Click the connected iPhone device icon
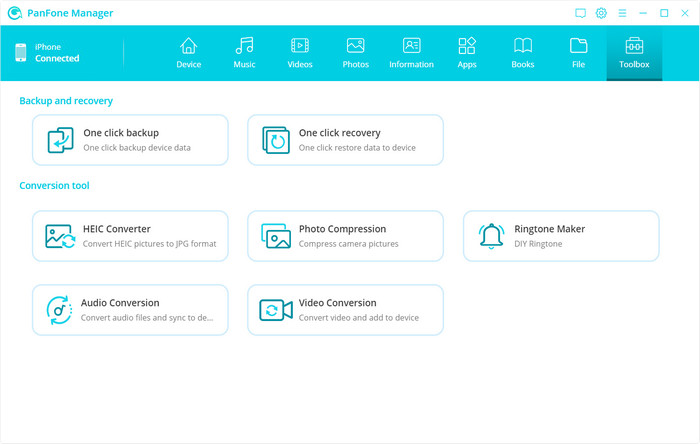The height and width of the screenshot is (444, 700). (21, 53)
